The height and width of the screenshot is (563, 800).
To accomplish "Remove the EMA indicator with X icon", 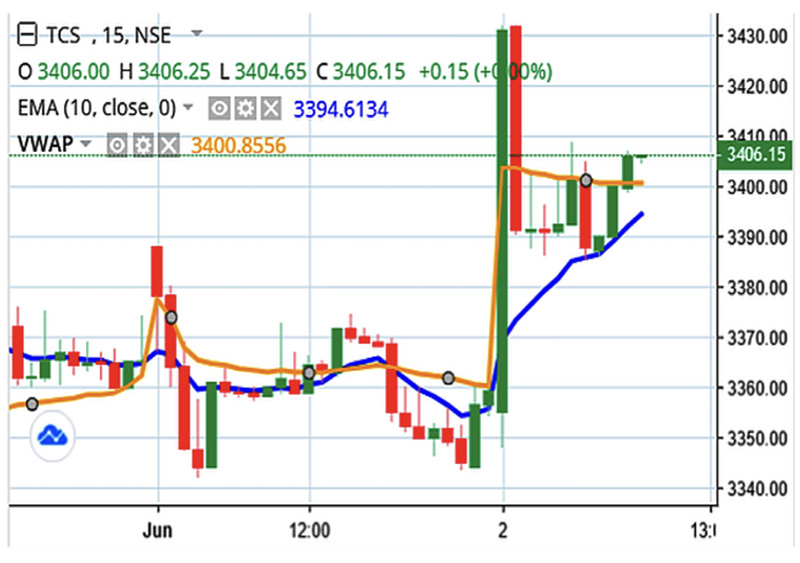I will pyautogui.click(x=270, y=108).
